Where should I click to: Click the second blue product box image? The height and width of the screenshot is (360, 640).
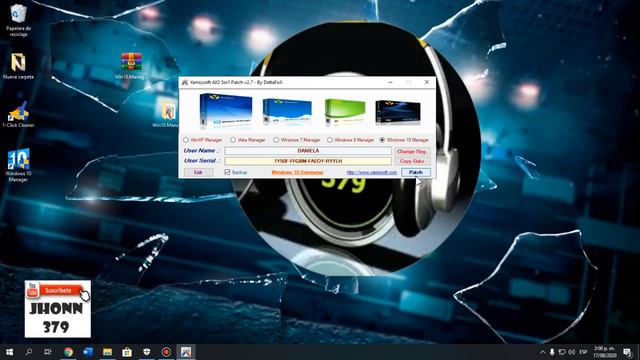coord(287,111)
